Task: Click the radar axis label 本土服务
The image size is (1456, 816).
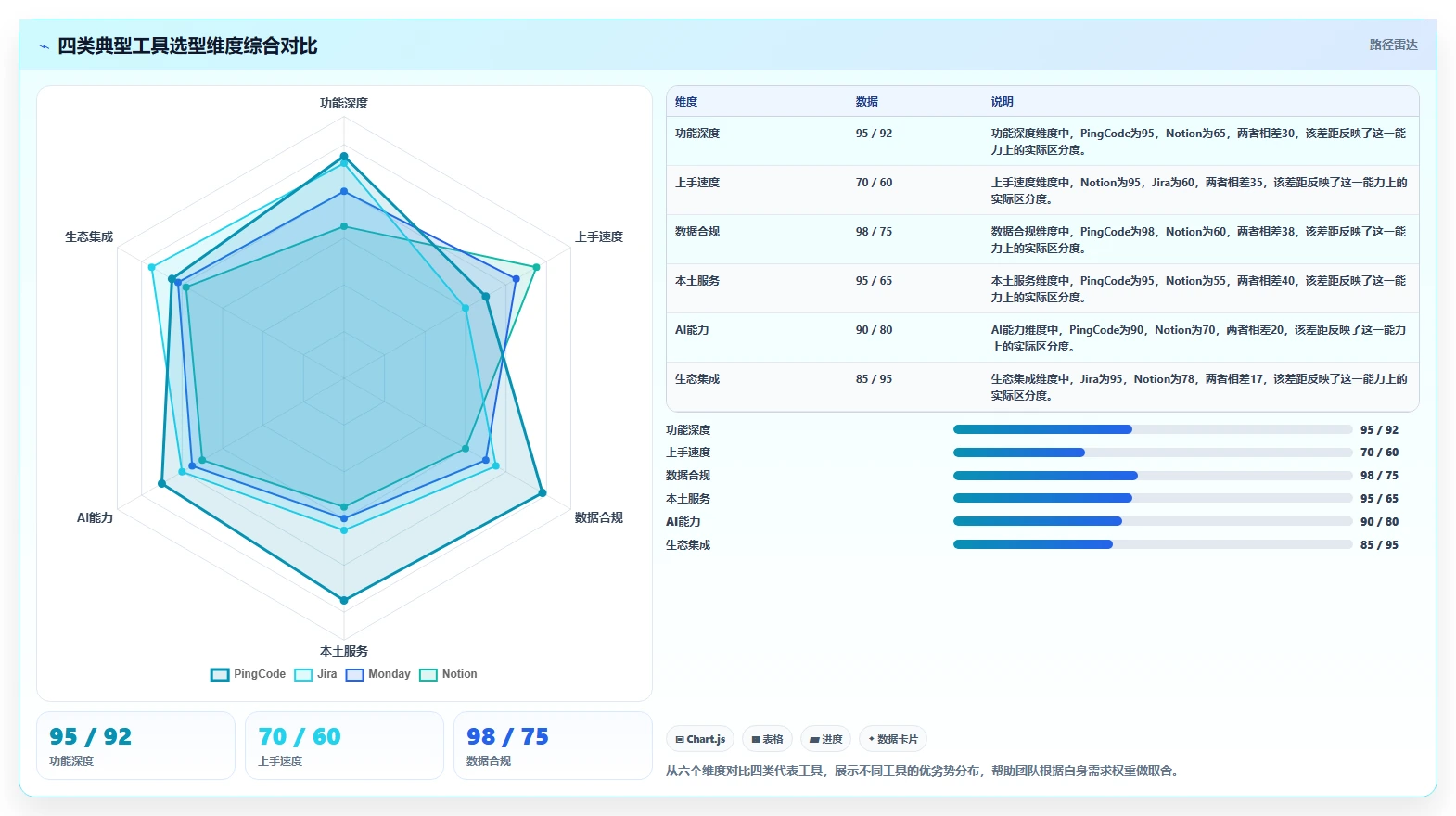Action: point(344,651)
